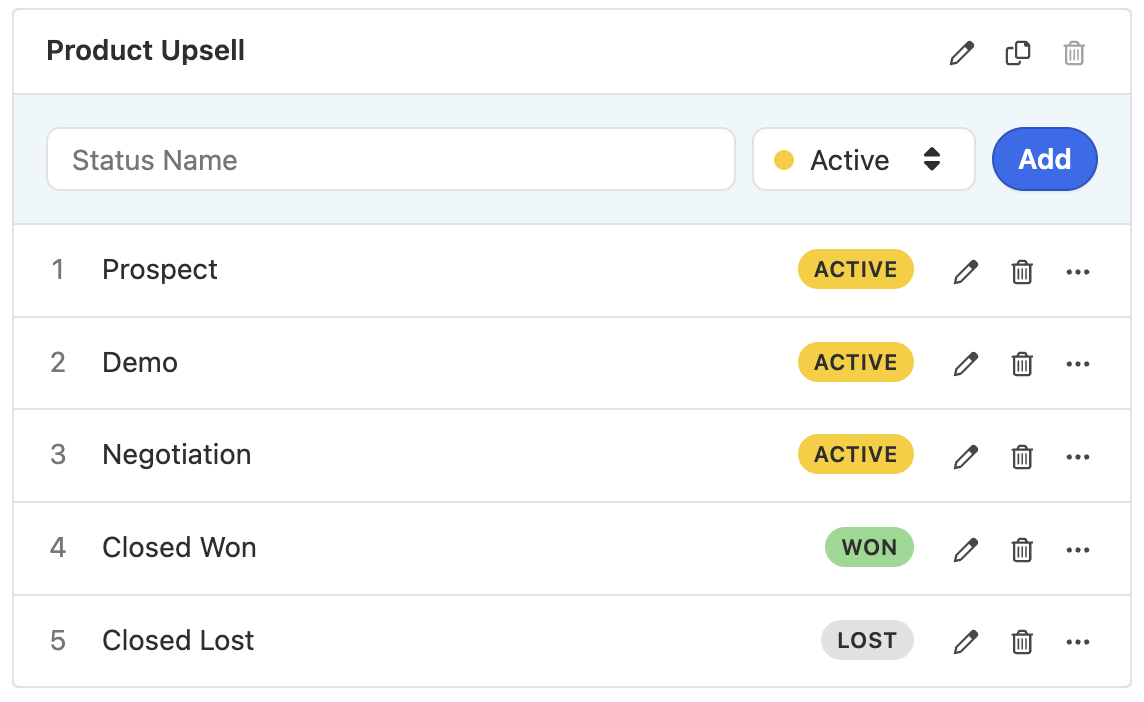The width and height of the screenshot is (1144, 702).
Task: Edit the Negotiation status
Action: pyautogui.click(x=965, y=456)
